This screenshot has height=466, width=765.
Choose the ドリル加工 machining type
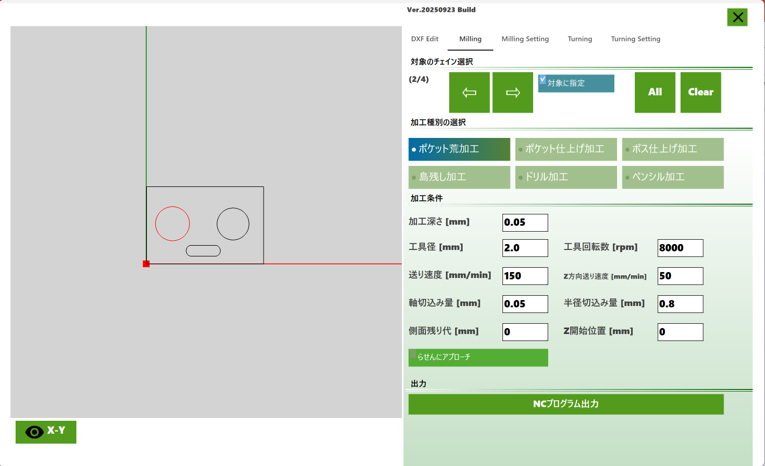pyautogui.click(x=566, y=177)
